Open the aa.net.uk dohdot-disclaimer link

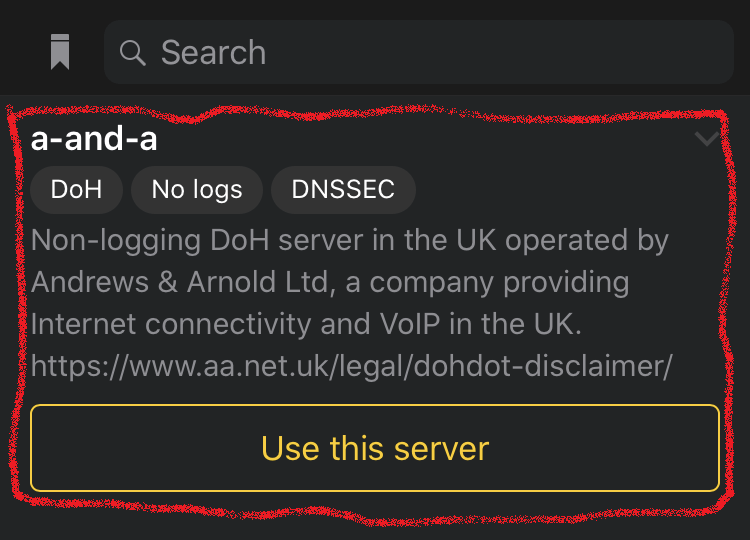(352, 366)
